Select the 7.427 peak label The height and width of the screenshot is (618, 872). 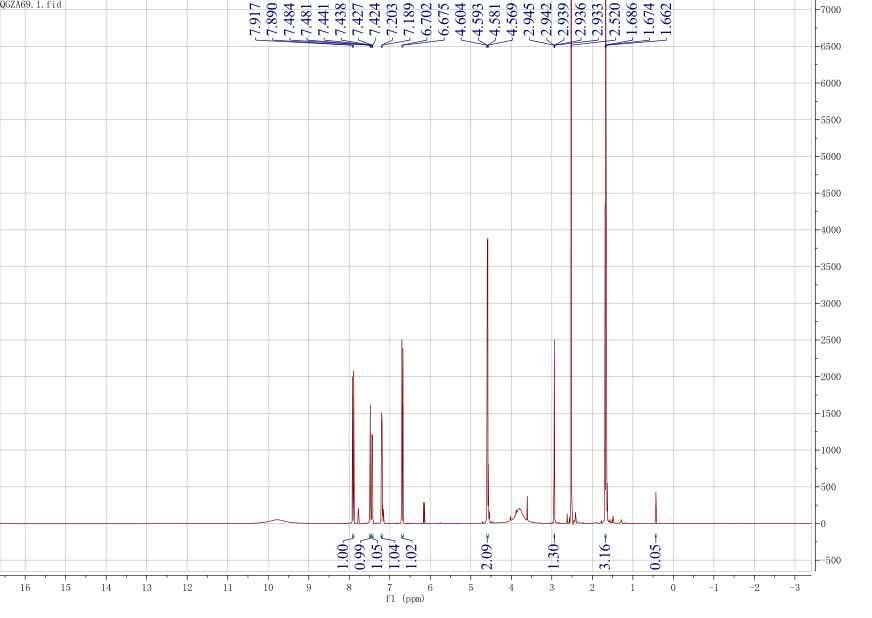click(358, 19)
